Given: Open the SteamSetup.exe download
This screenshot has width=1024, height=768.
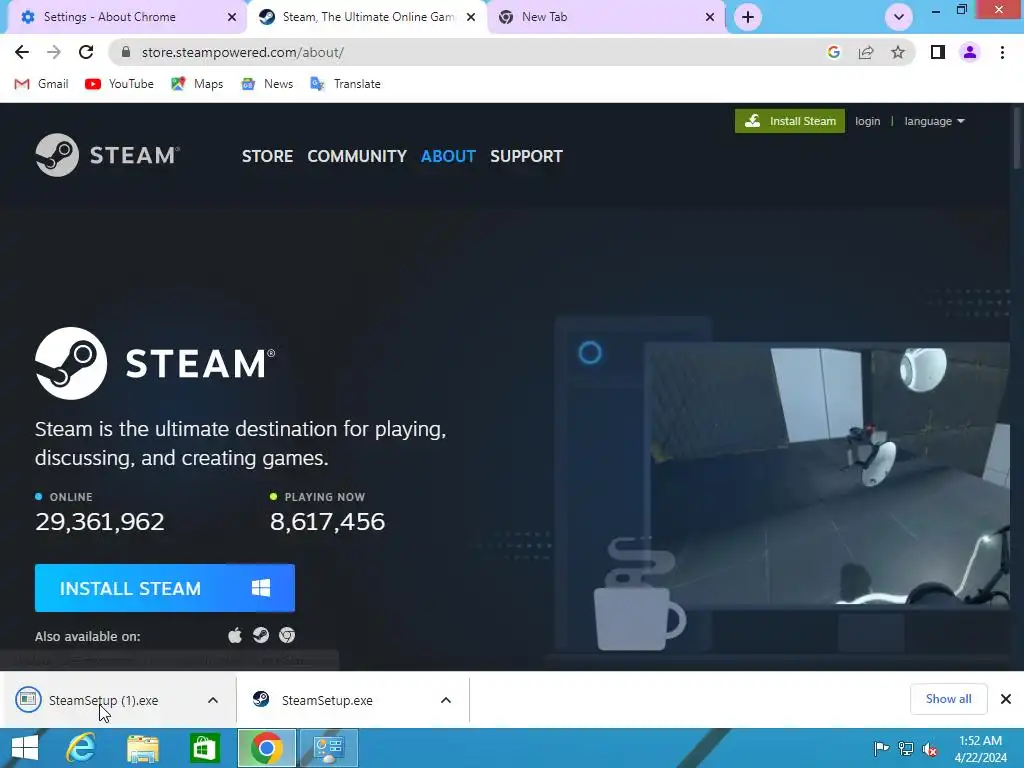Looking at the screenshot, I should [327, 700].
